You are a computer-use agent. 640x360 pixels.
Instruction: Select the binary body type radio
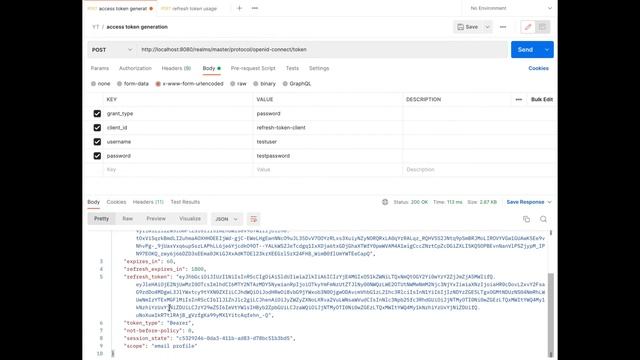click(256, 84)
